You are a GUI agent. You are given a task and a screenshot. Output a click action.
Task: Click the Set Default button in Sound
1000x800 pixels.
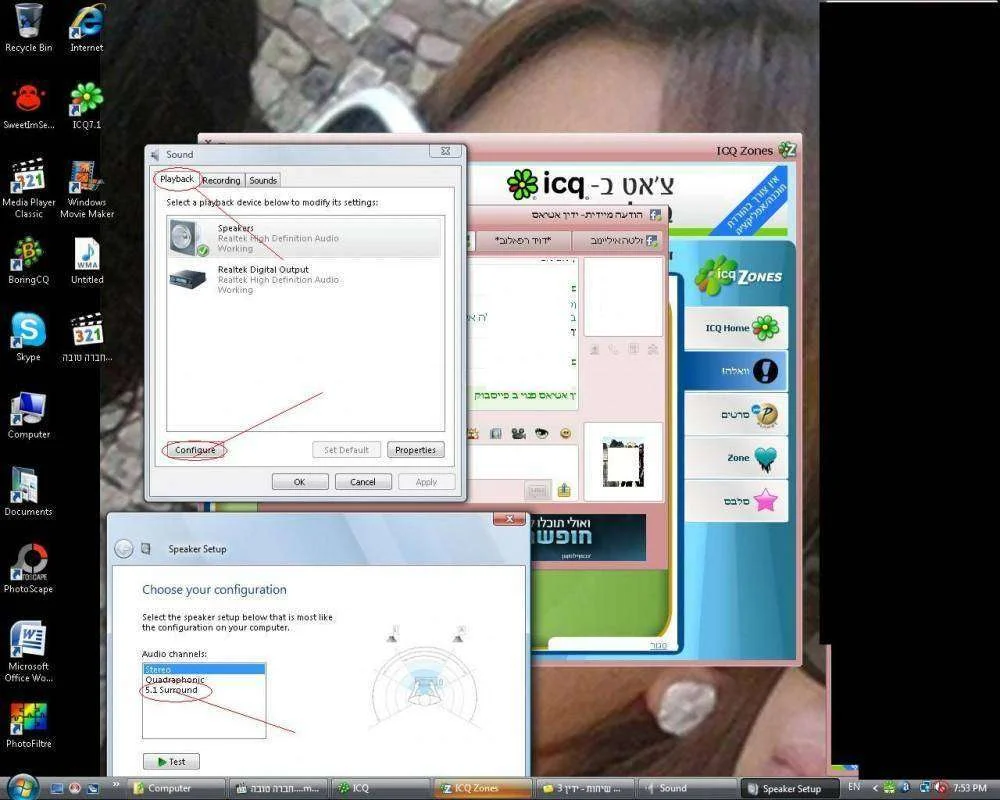[346, 450]
